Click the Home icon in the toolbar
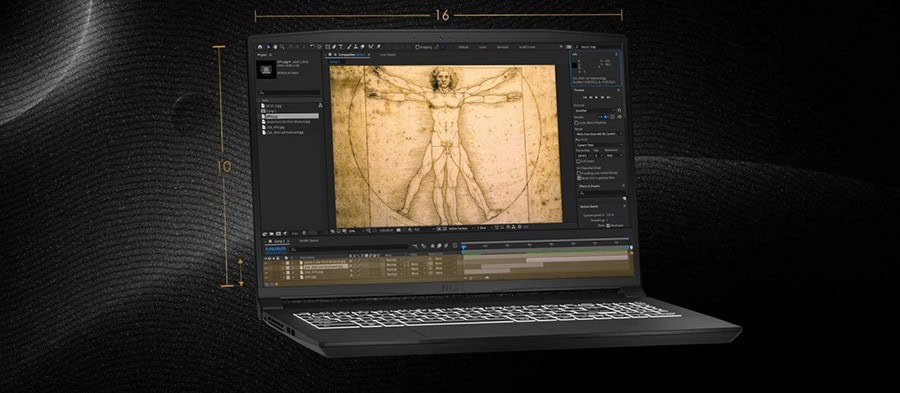Viewport: 900px width, 393px height. click(x=260, y=46)
